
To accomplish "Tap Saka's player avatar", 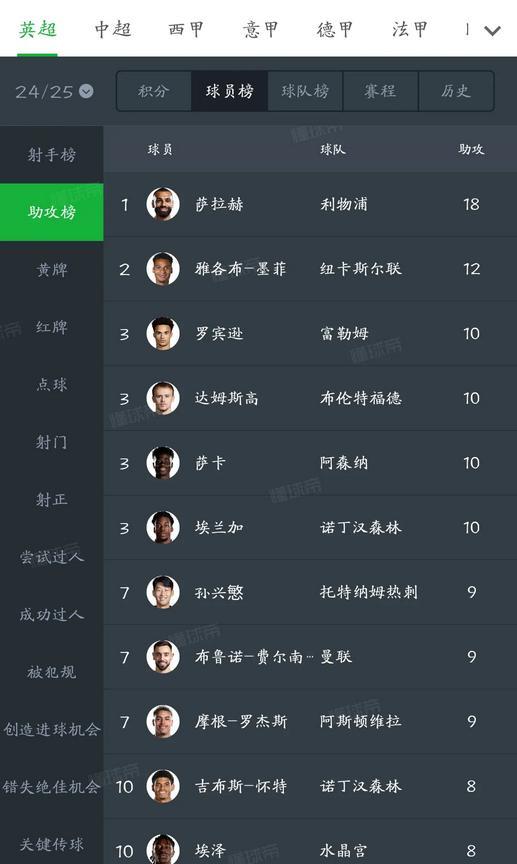I will 163,462.
